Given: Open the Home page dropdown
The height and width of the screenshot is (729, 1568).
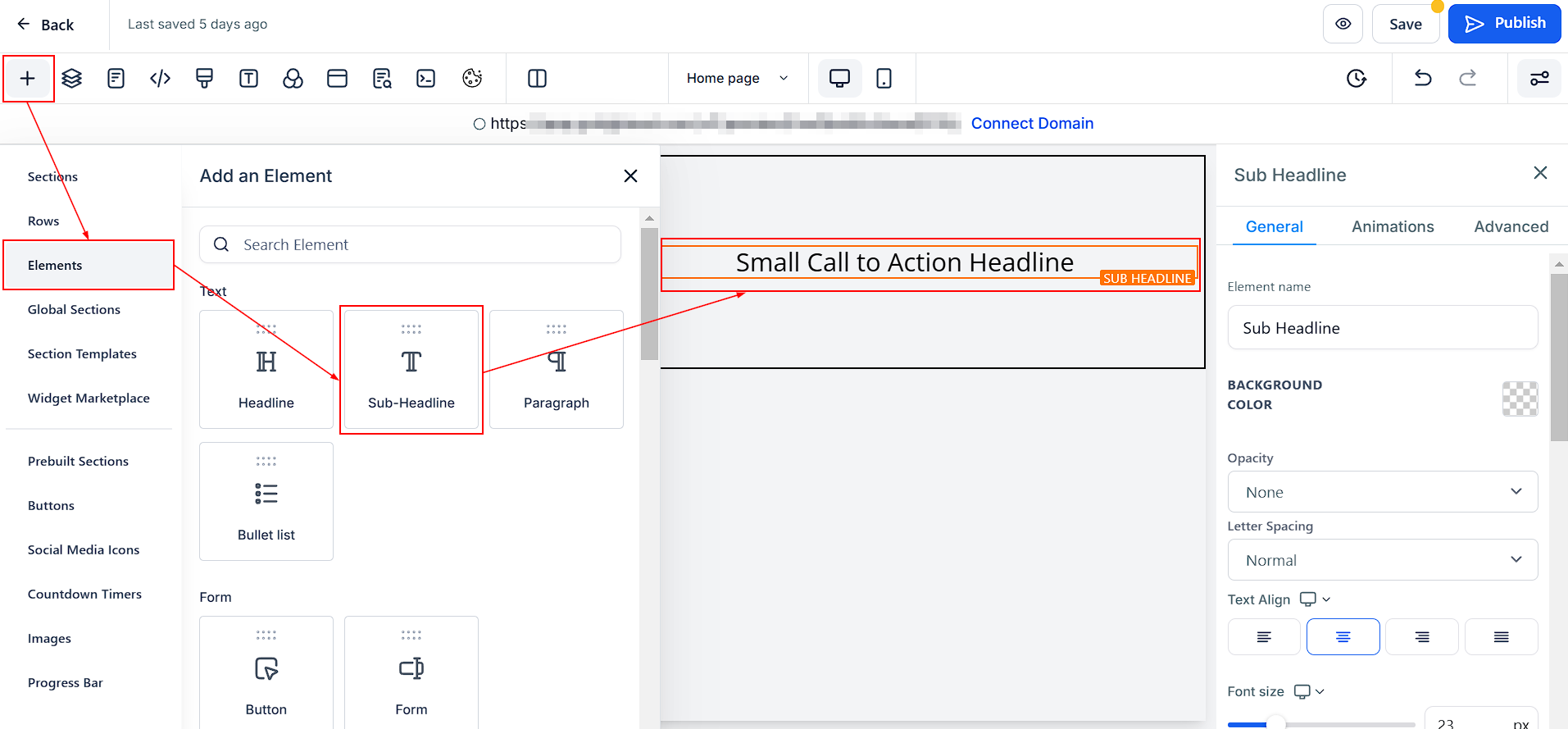Looking at the screenshot, I should 738,79.
